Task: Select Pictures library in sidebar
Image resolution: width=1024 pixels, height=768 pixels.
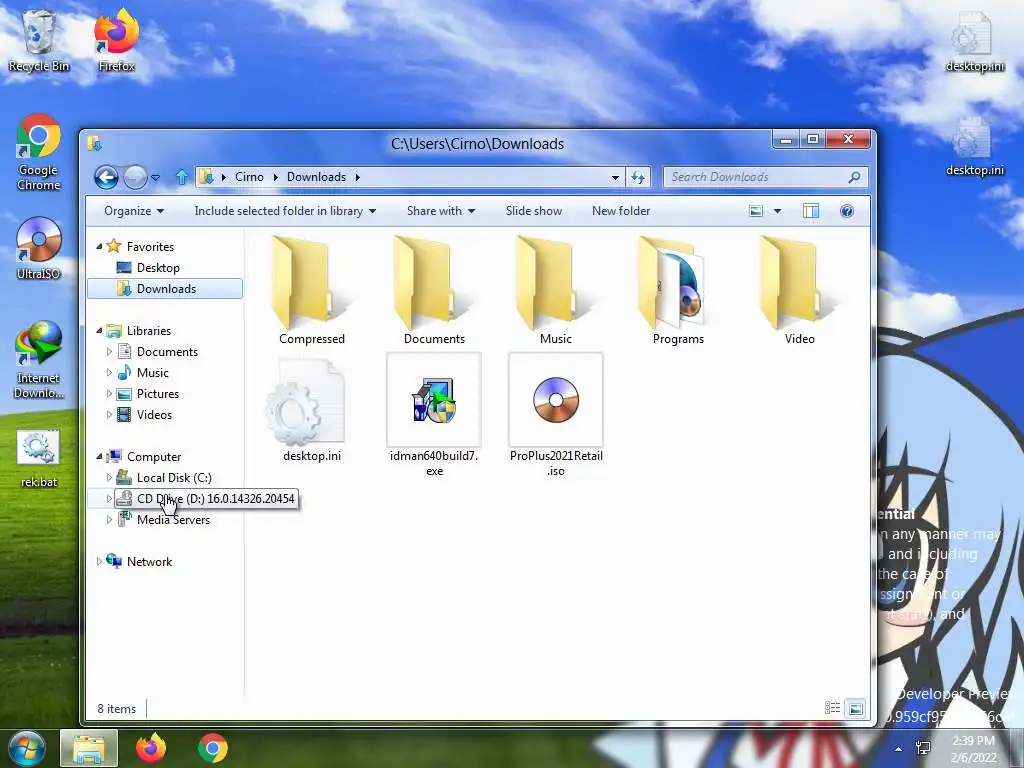Action: pyautogui.click(x=157, y=394)
